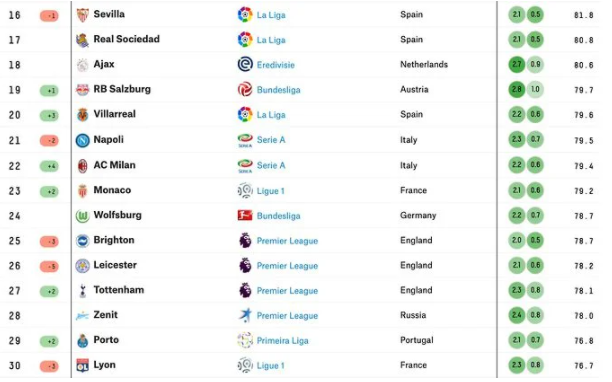This screenshot has height=382, width=612.
Task: Open Villarreal's La Liga link
Action: [271, 115]
